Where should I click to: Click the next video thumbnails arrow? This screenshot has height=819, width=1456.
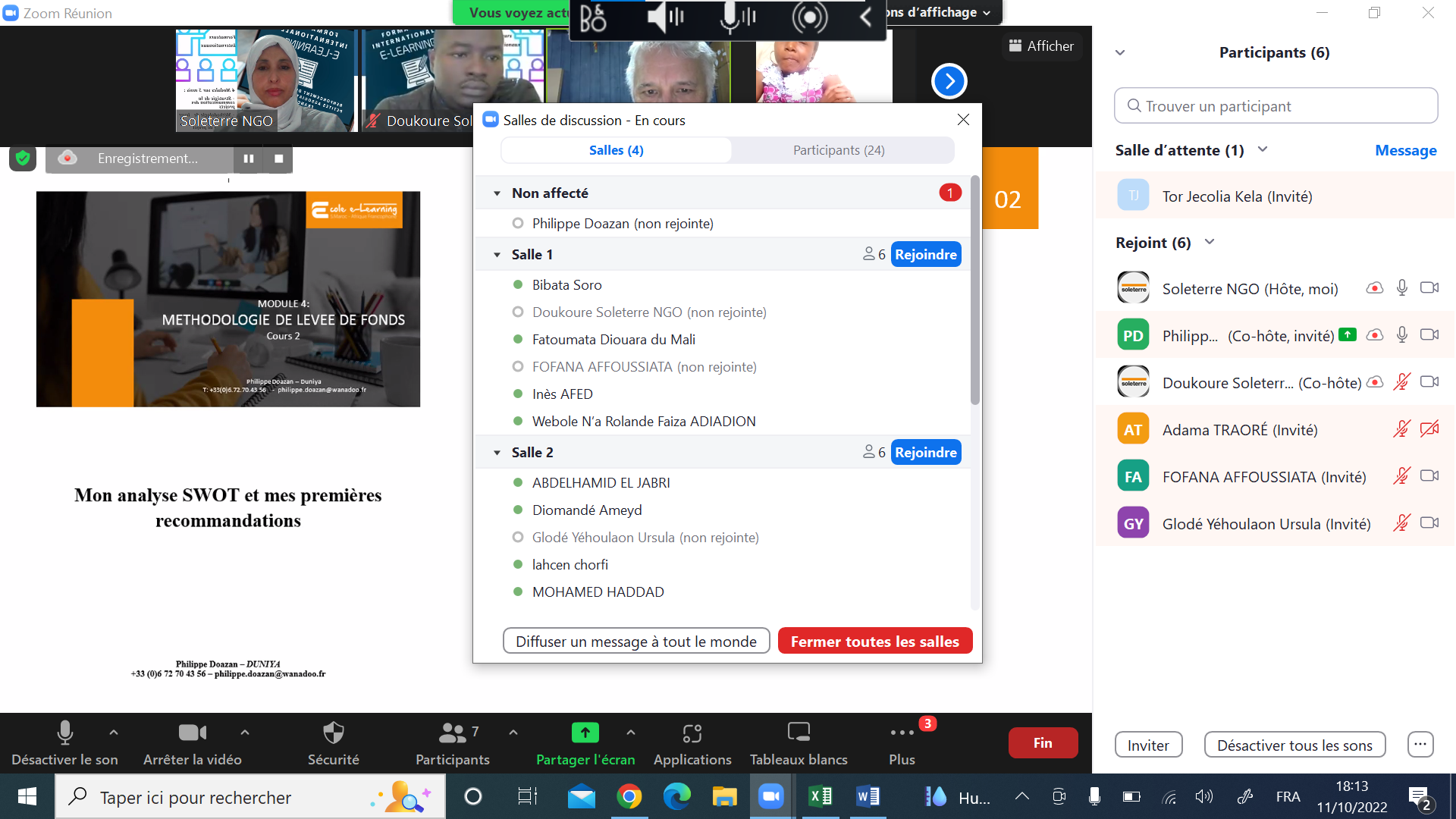949,81
